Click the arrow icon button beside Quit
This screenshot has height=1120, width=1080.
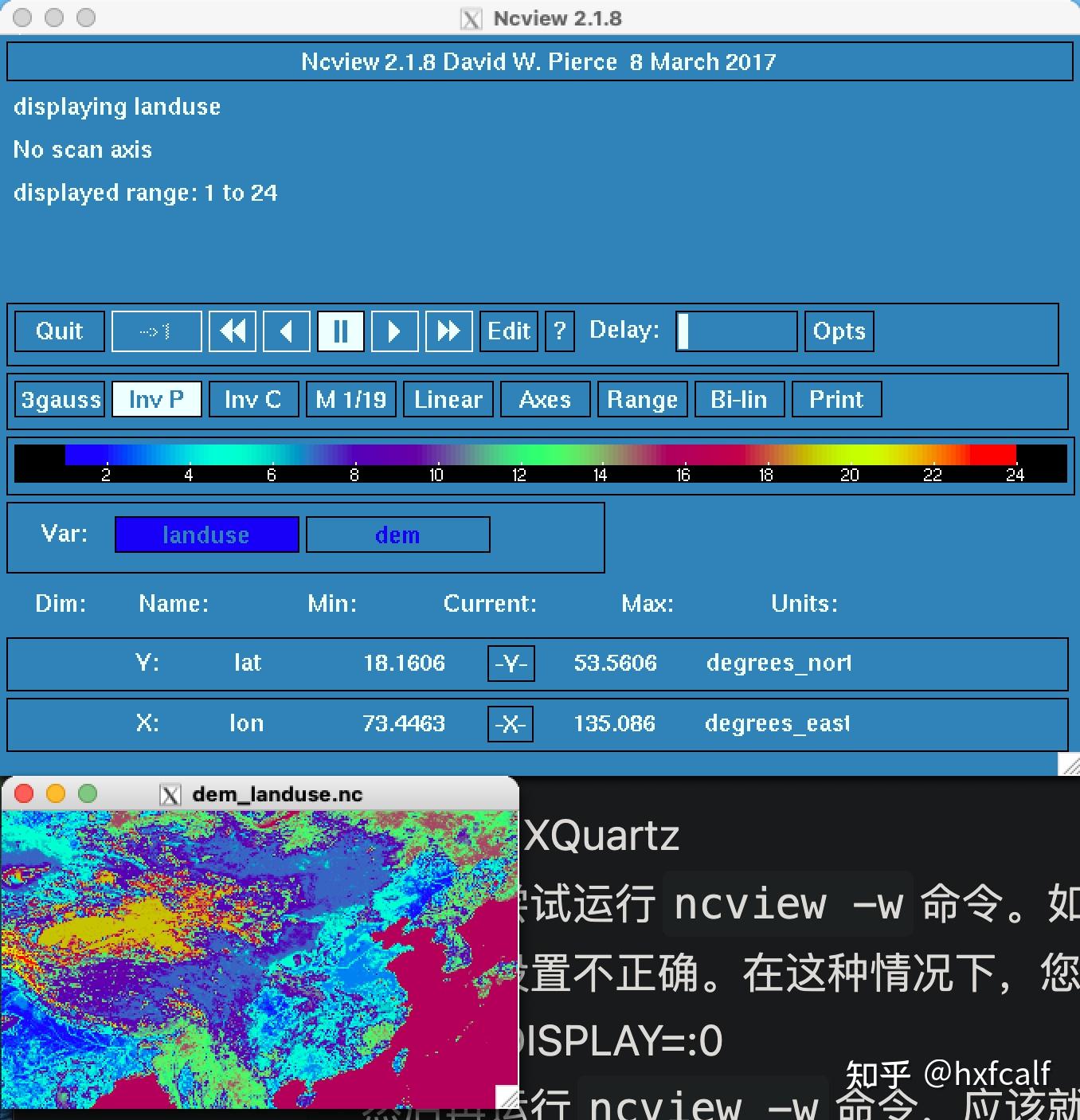(156, 331)
